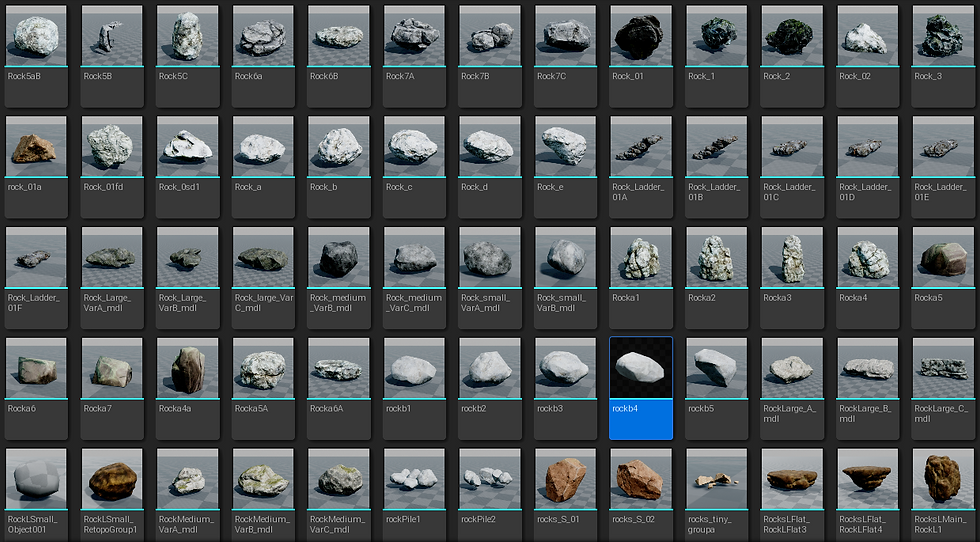
Task: Select the Rock_c asset tile
Action: coord(414,167)
